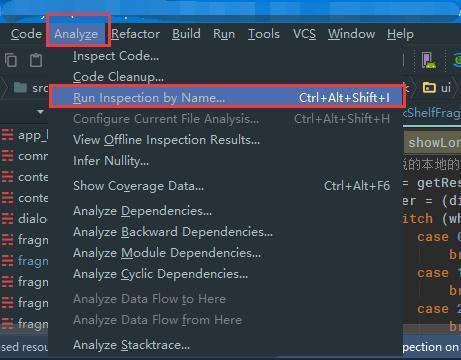Open the Tools menu
This screenshot has height=360, width=461.
click(x=264, y=34)
